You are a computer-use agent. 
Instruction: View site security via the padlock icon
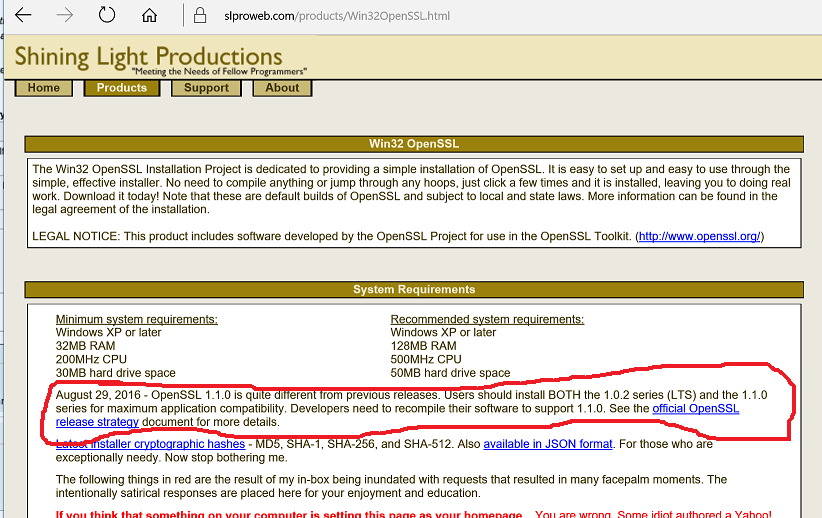pyautogui.click(x=200, y=16)
